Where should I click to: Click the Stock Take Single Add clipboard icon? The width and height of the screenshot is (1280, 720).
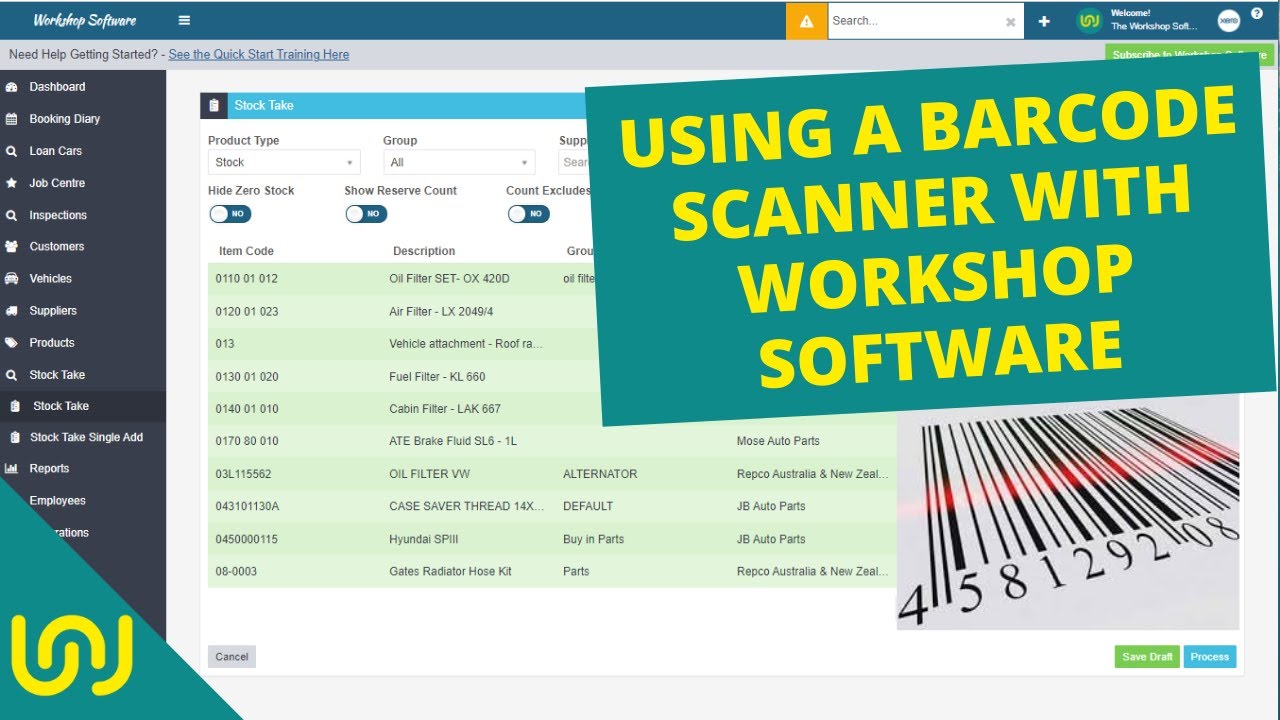pyautogui.click(x=15, y=437)
